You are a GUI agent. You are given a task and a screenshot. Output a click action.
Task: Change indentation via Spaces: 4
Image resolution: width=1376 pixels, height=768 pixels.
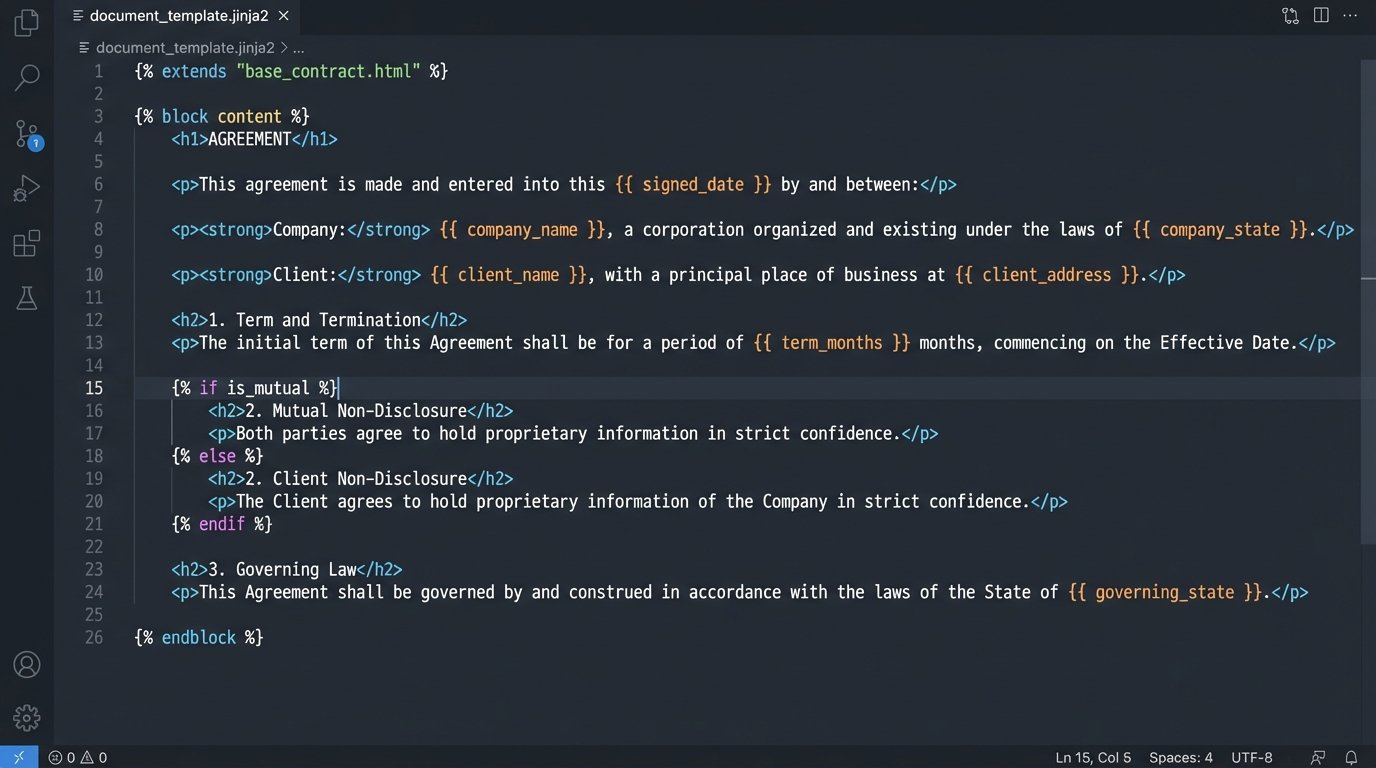[x=1181, y=757]
